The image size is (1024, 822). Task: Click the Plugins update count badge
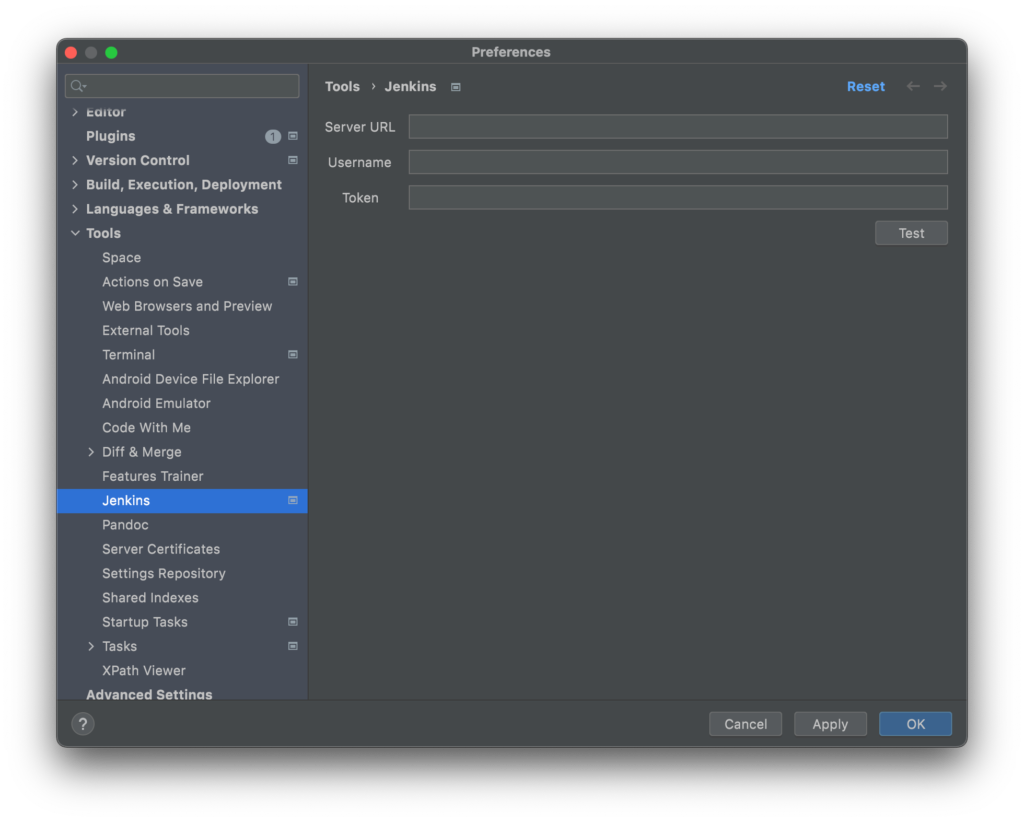[x=272, y=136]
